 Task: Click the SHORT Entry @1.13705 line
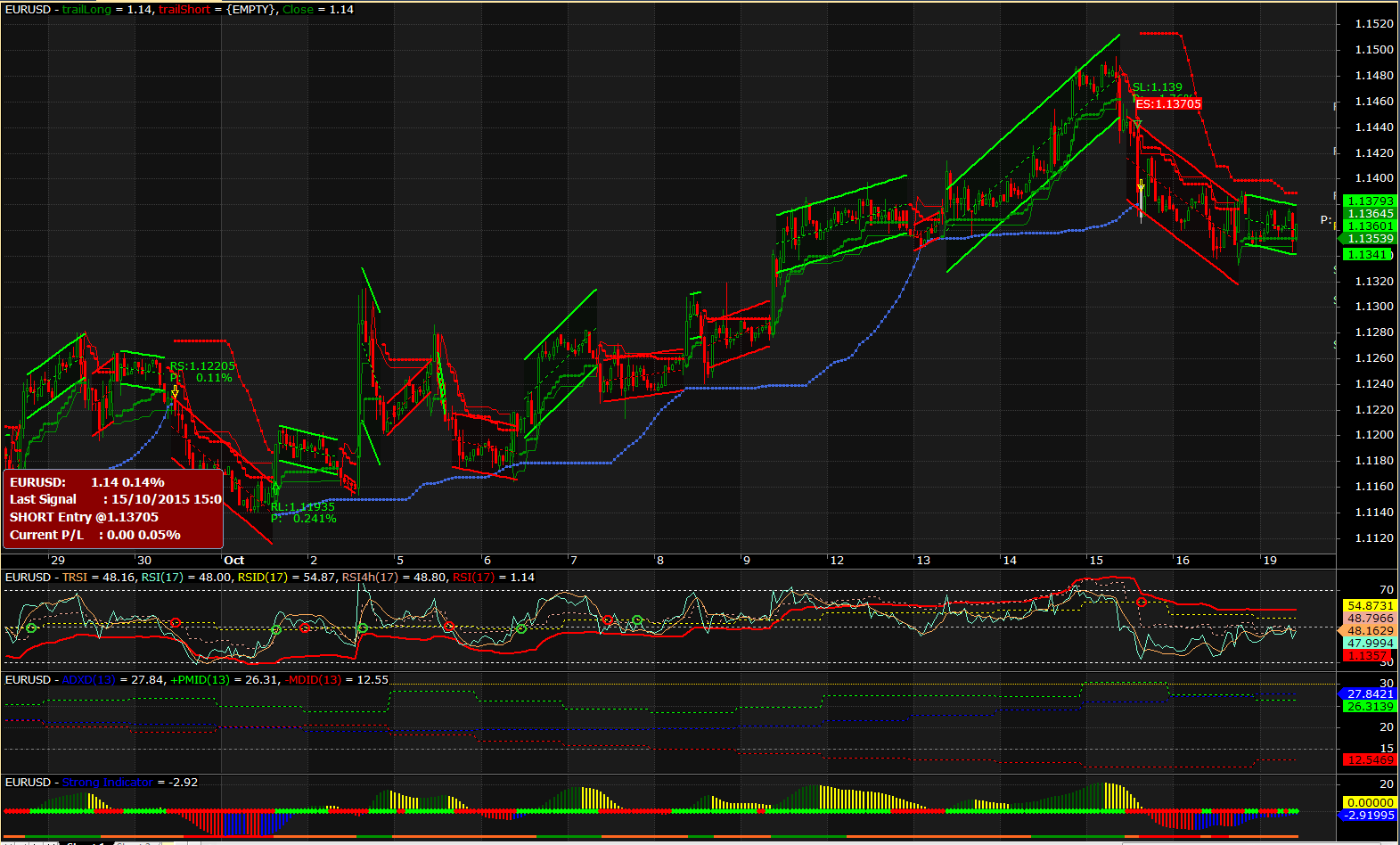(x=84, y=517)
